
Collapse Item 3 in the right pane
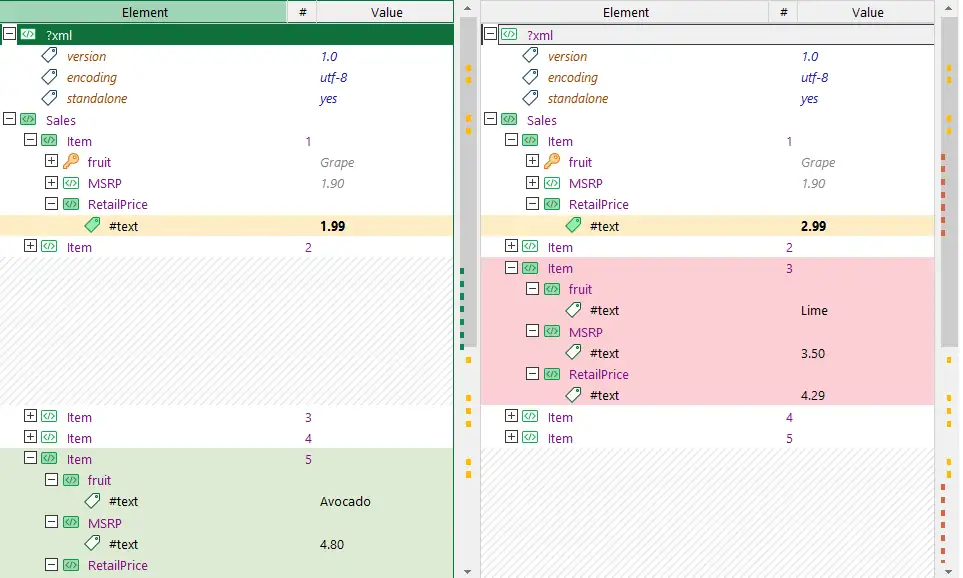click(511, 268)
